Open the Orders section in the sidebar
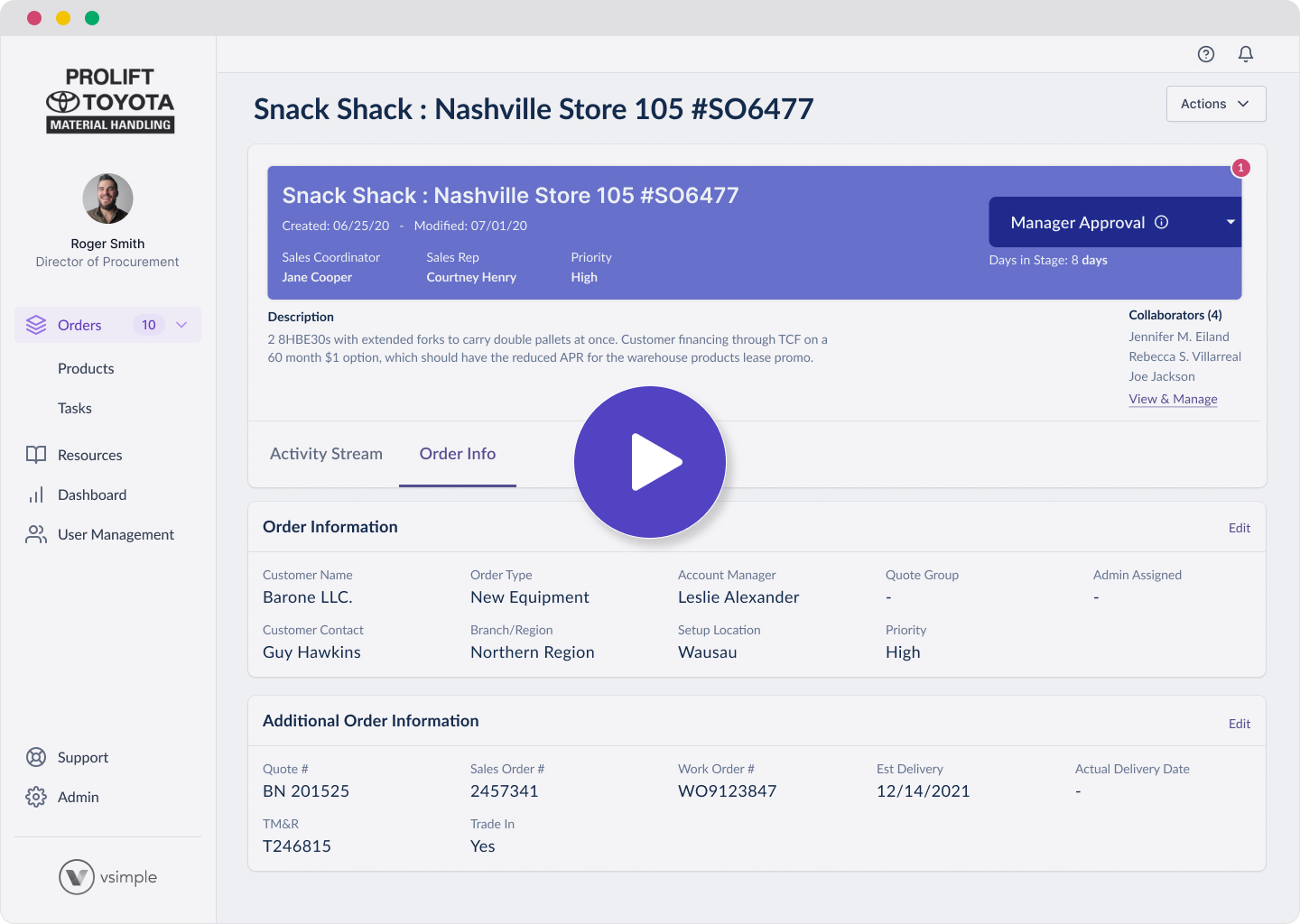1300x924 pixels. pyautogui.click(x=79, y=325)
